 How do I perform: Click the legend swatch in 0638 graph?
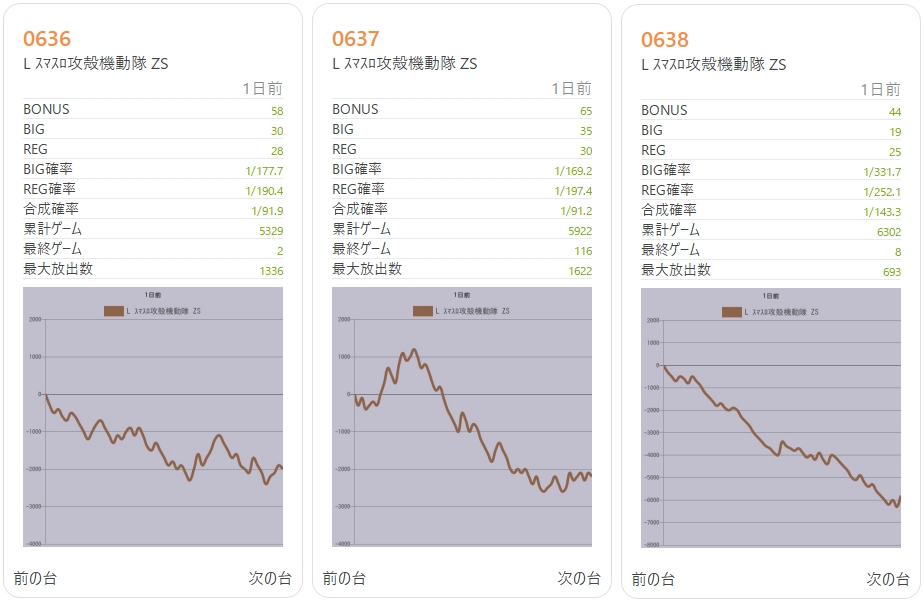[731, 312]
